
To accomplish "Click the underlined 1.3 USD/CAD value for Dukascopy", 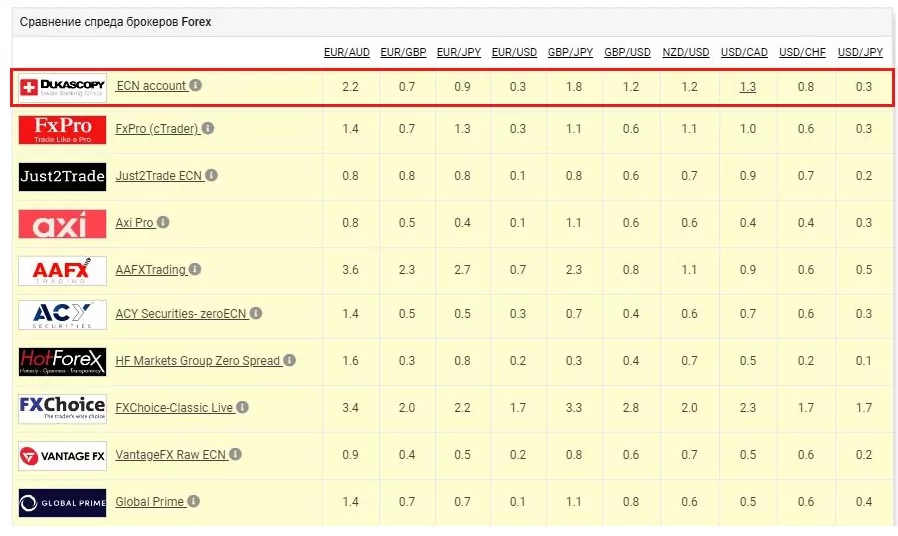I will point(747,87).
